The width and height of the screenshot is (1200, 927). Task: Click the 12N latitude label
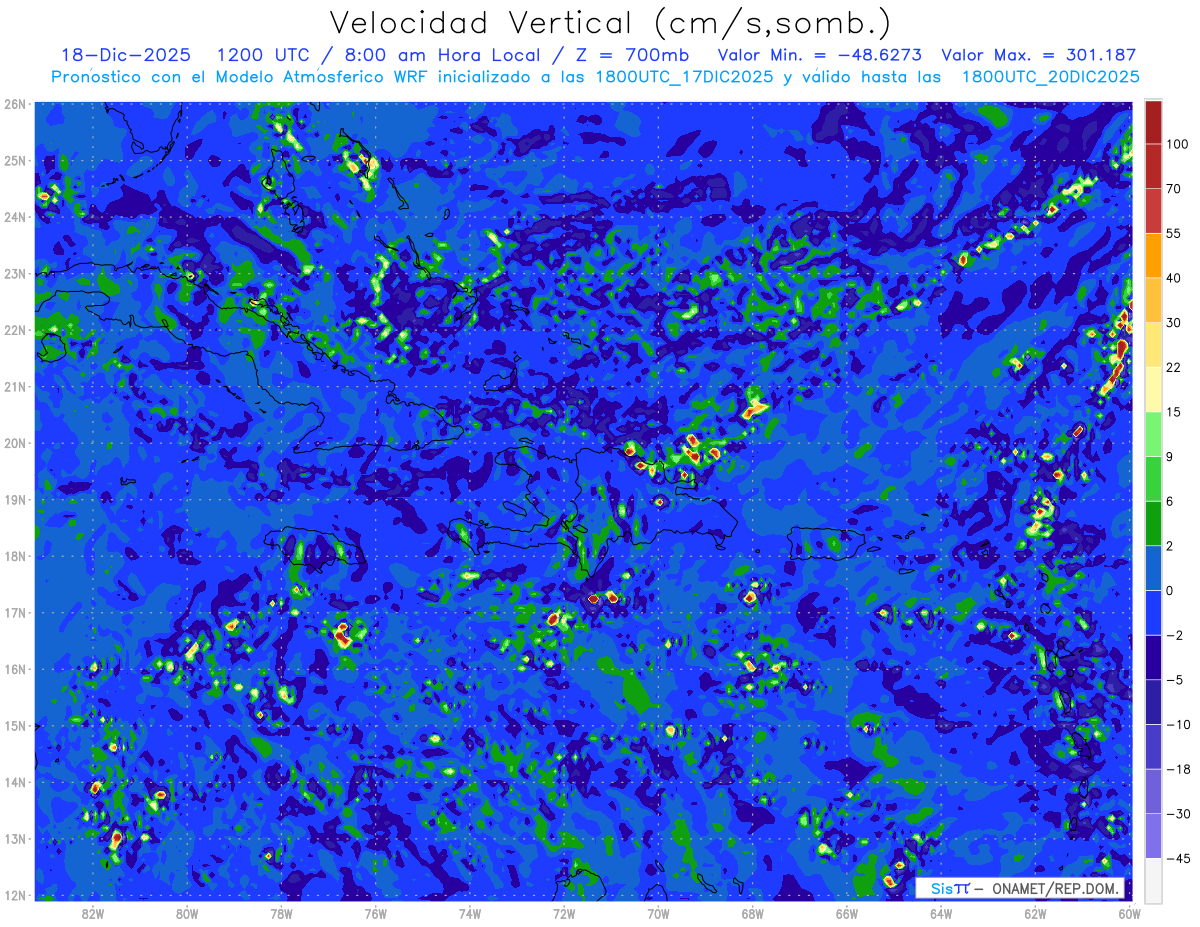click(x=14, y=895)
